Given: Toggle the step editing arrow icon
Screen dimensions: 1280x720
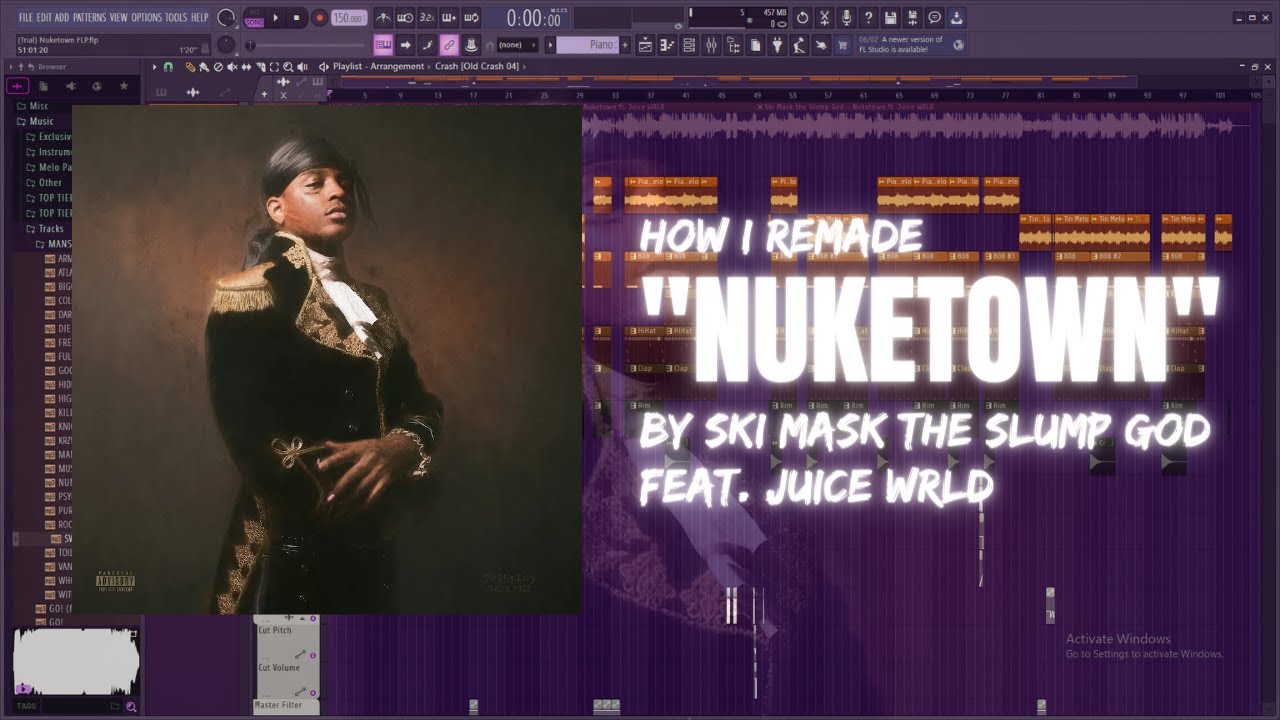Looking at the screenshot, I should (405, 45).
